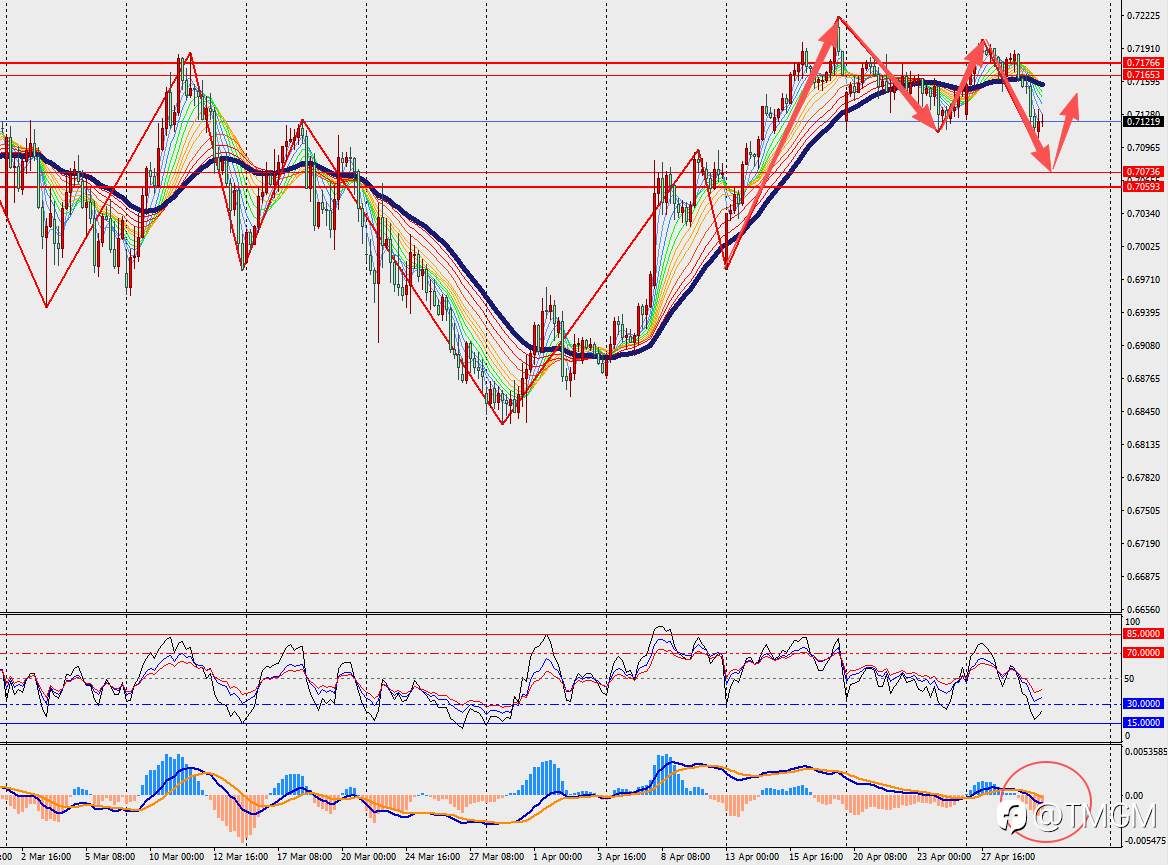The image size is (1169, 865).
Task: Click the 20 Apr 08:00 time label
Action: (880, 857)
